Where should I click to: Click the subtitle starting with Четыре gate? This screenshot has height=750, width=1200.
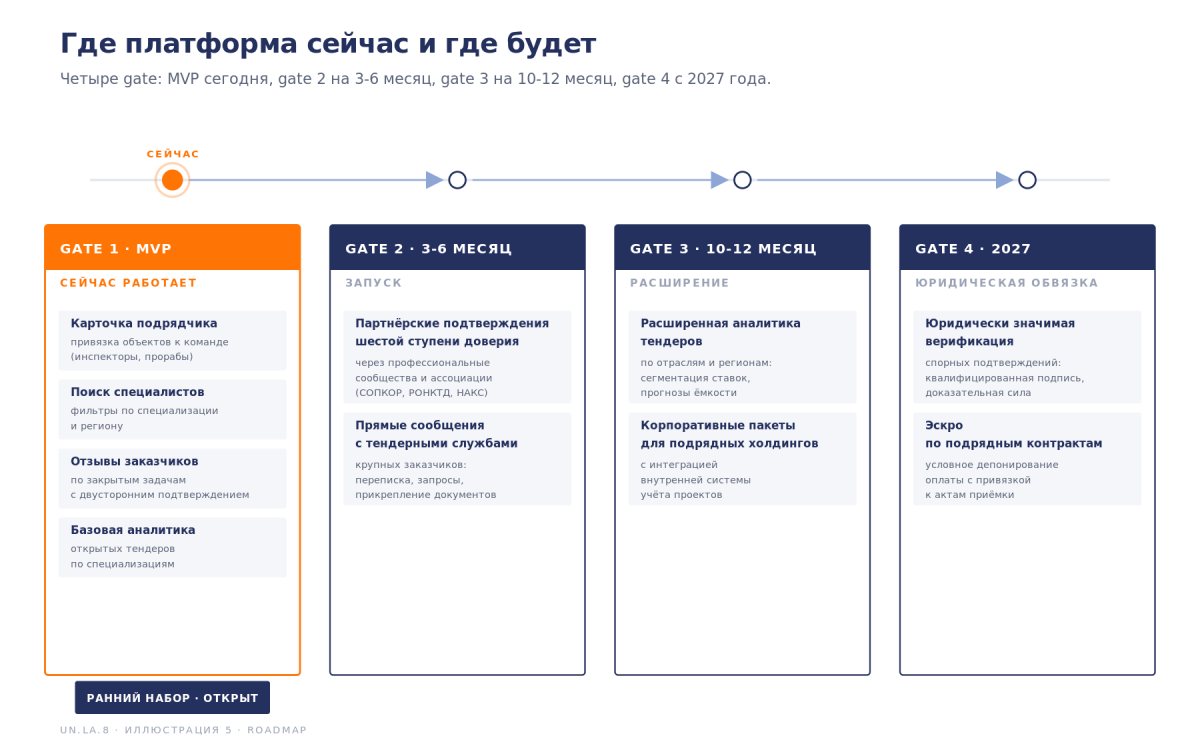click(415, 79)
